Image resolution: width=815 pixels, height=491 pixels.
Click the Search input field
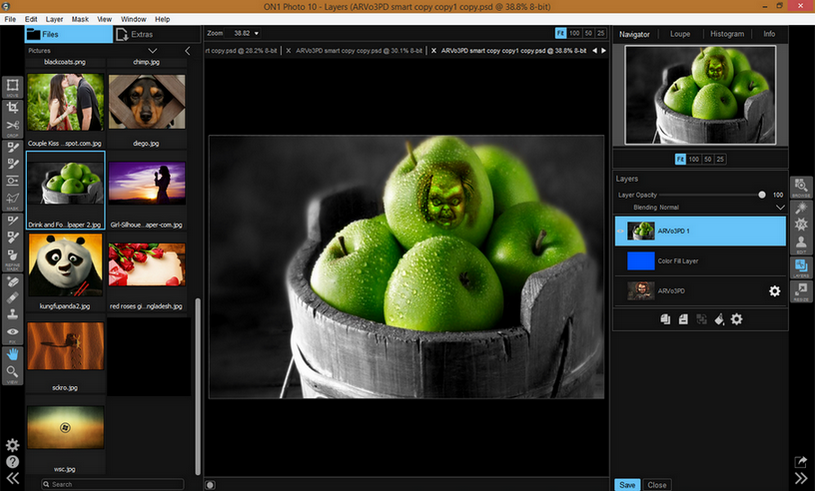pyautogui.click(x=112, y=484)
